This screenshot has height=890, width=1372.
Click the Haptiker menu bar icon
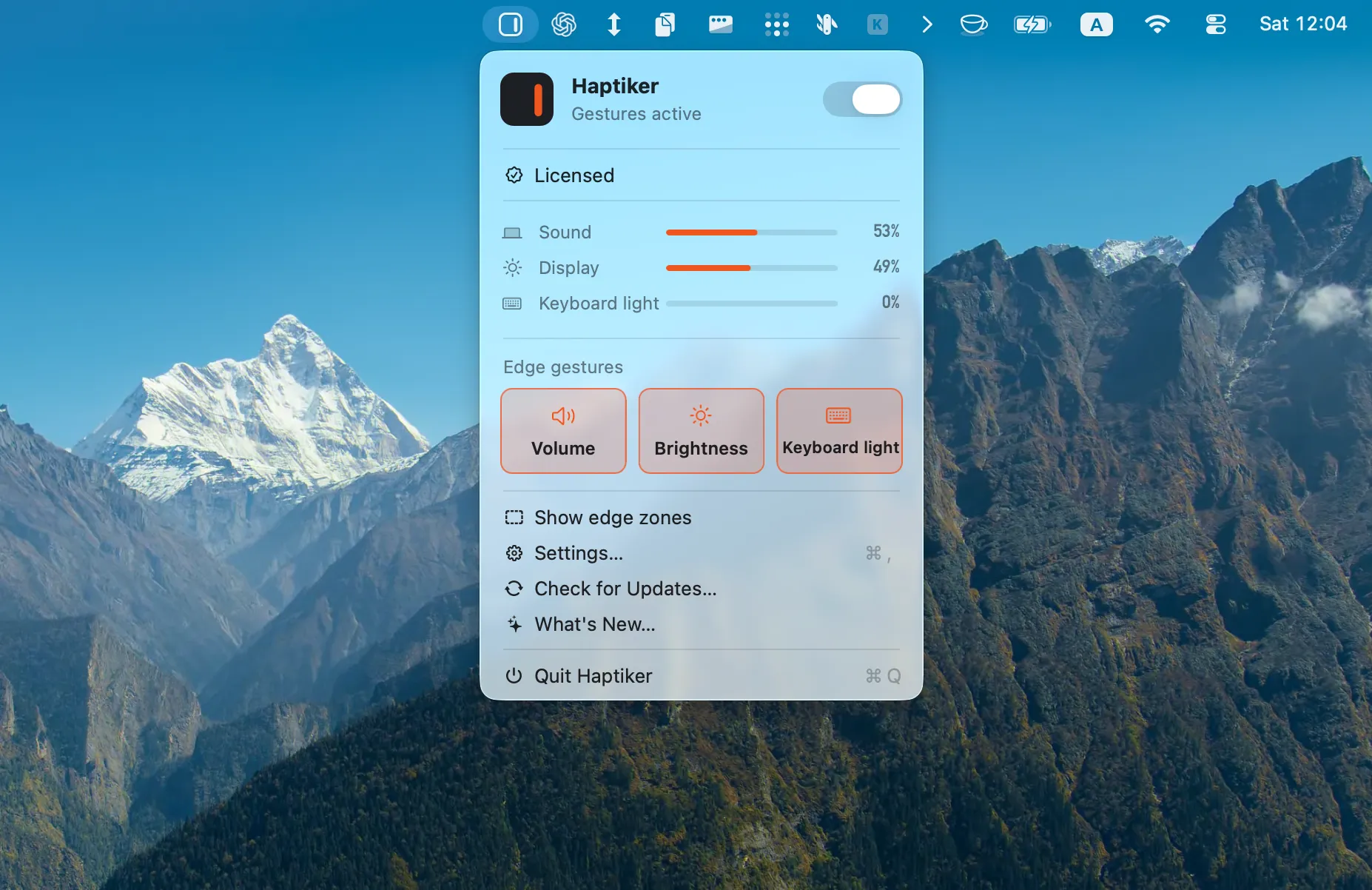511,24
